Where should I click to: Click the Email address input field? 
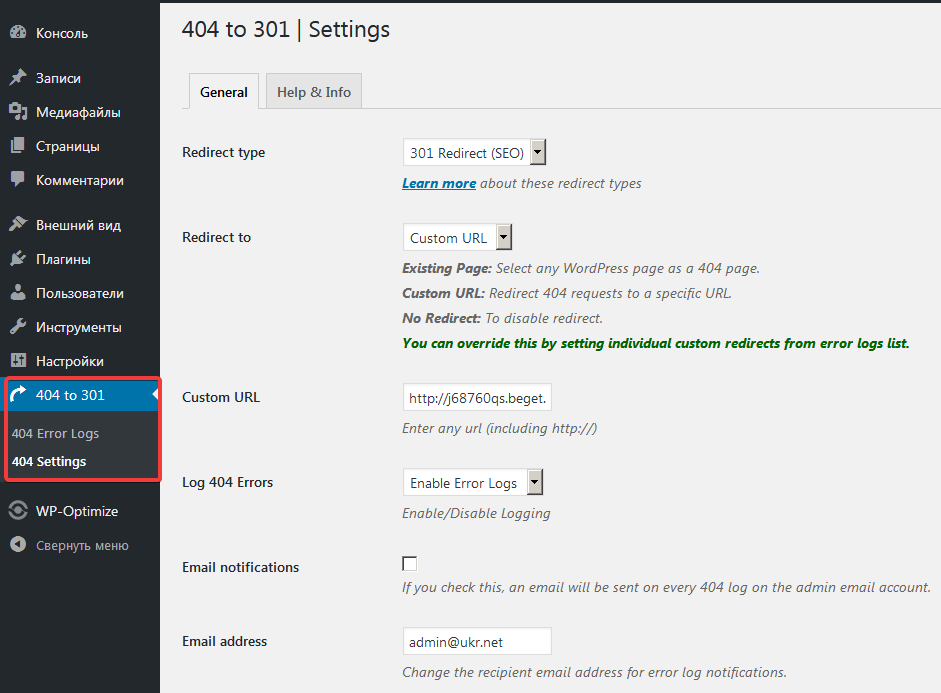477,642
